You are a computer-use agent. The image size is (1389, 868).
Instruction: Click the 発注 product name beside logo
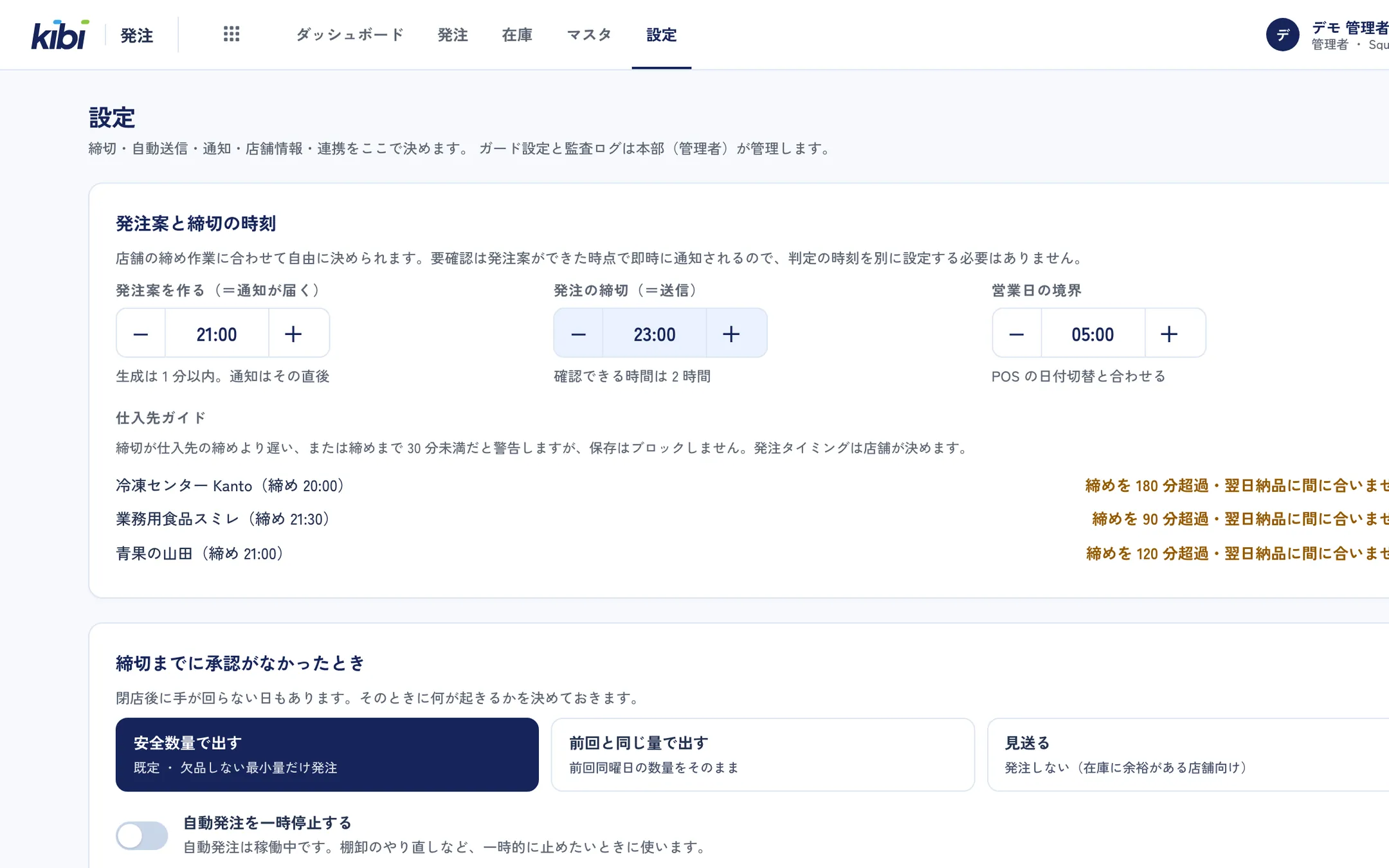[x=137, y=35]
